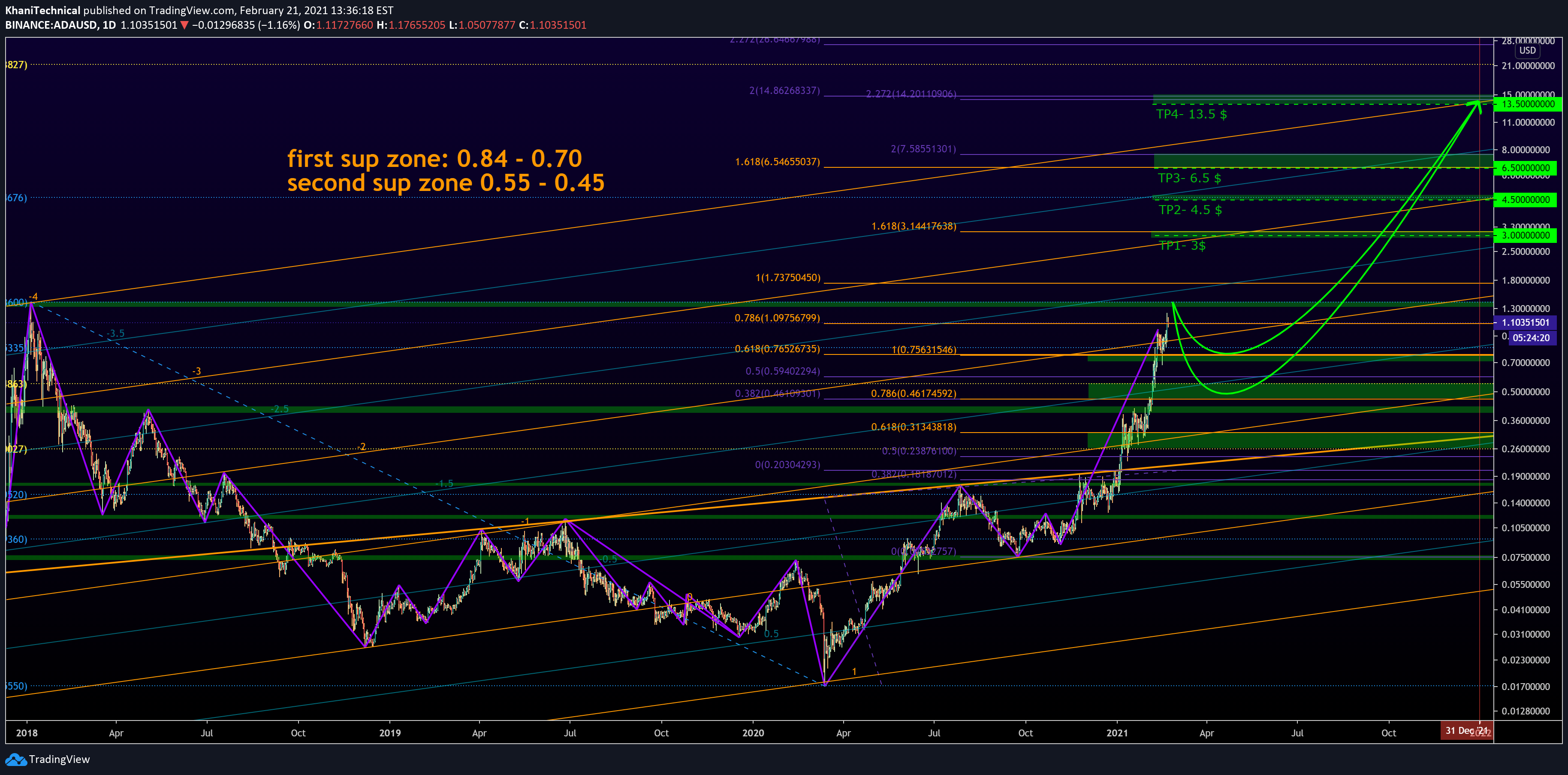The height and width of the screenshot is (775, 1568).
Task: Click the 2019 label on the time axis
Action: [x=389, y=733]
